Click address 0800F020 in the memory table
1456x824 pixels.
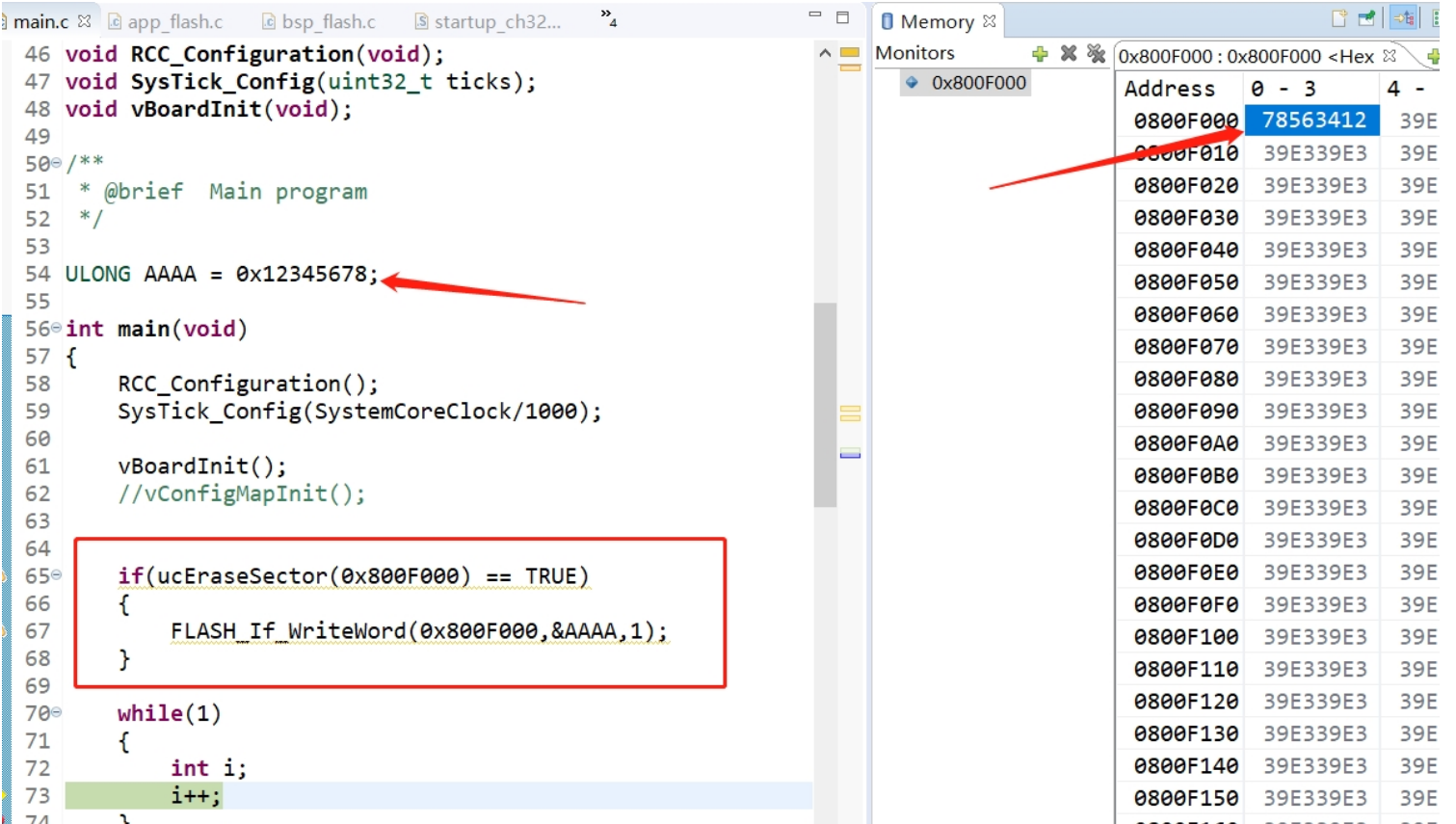[1186, 185]
